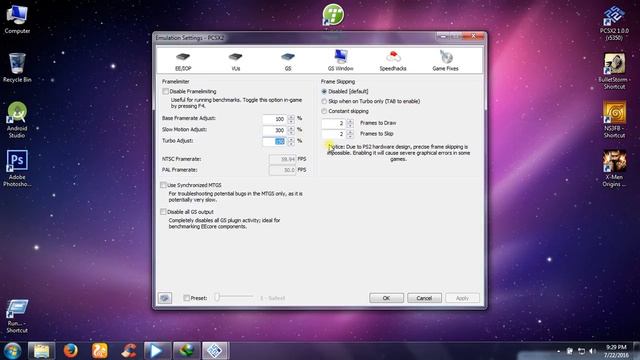The image size is (640, 360).
Task: Launch Firefox from the taskbar
Action: coord(71,351)
